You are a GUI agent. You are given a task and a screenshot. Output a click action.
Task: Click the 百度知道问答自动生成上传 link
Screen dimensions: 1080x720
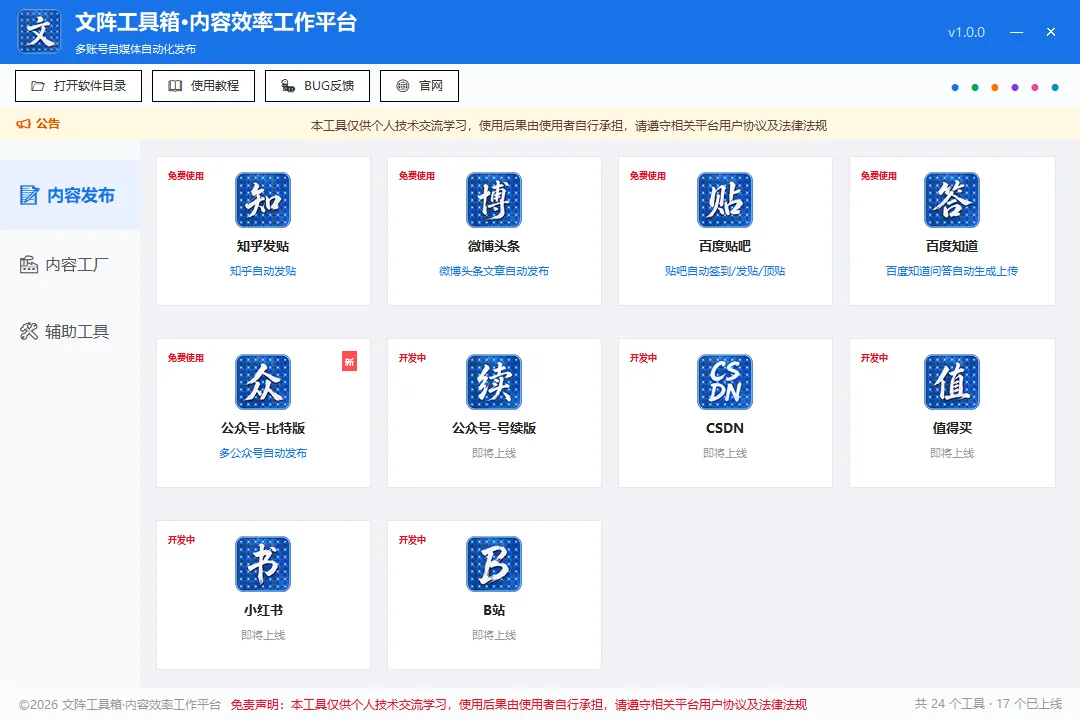(x=952, y=271)
